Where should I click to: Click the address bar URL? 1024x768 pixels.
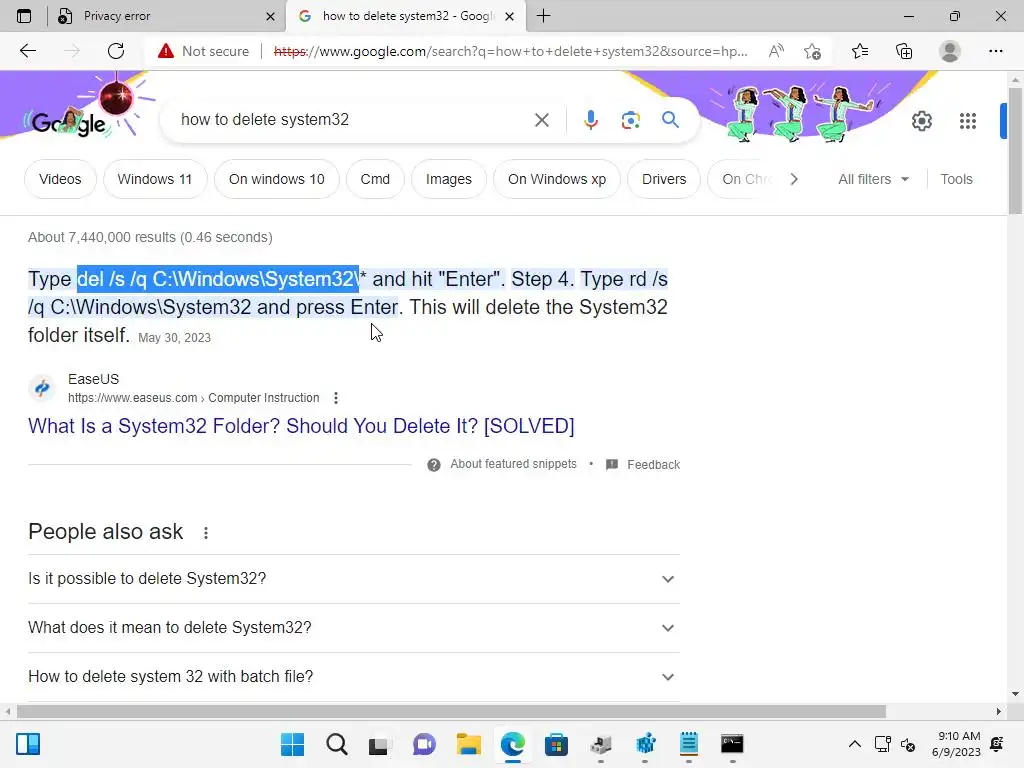[511, 51]
